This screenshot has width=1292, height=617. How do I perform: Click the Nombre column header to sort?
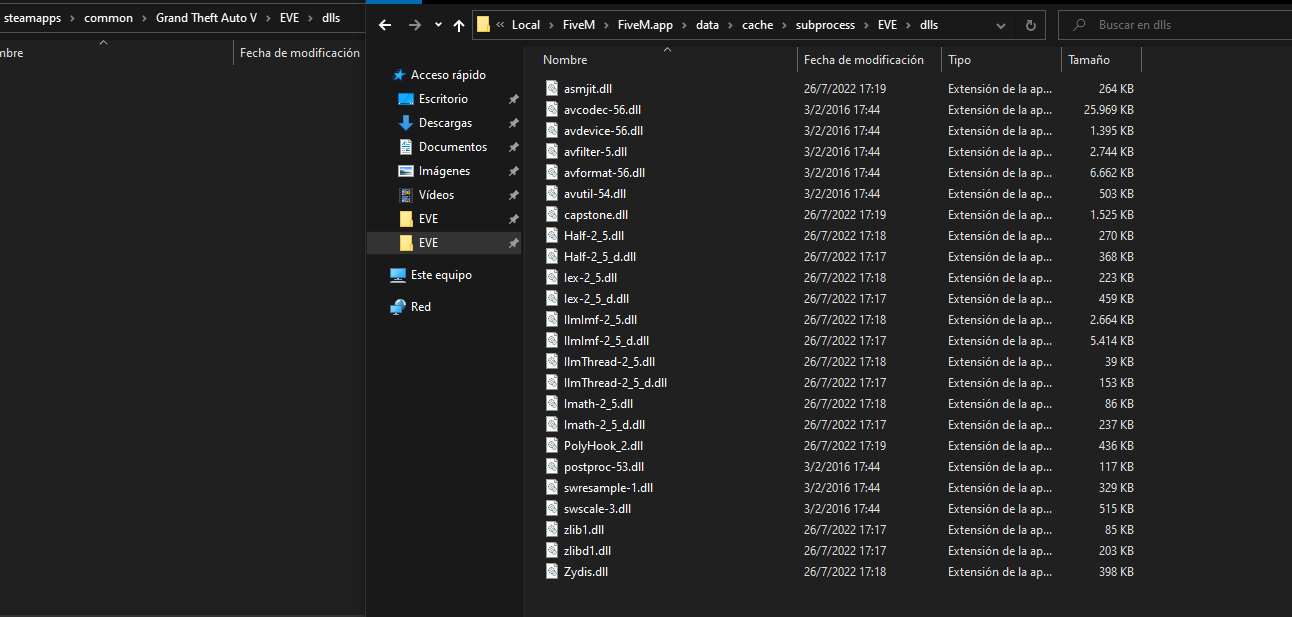565,59
